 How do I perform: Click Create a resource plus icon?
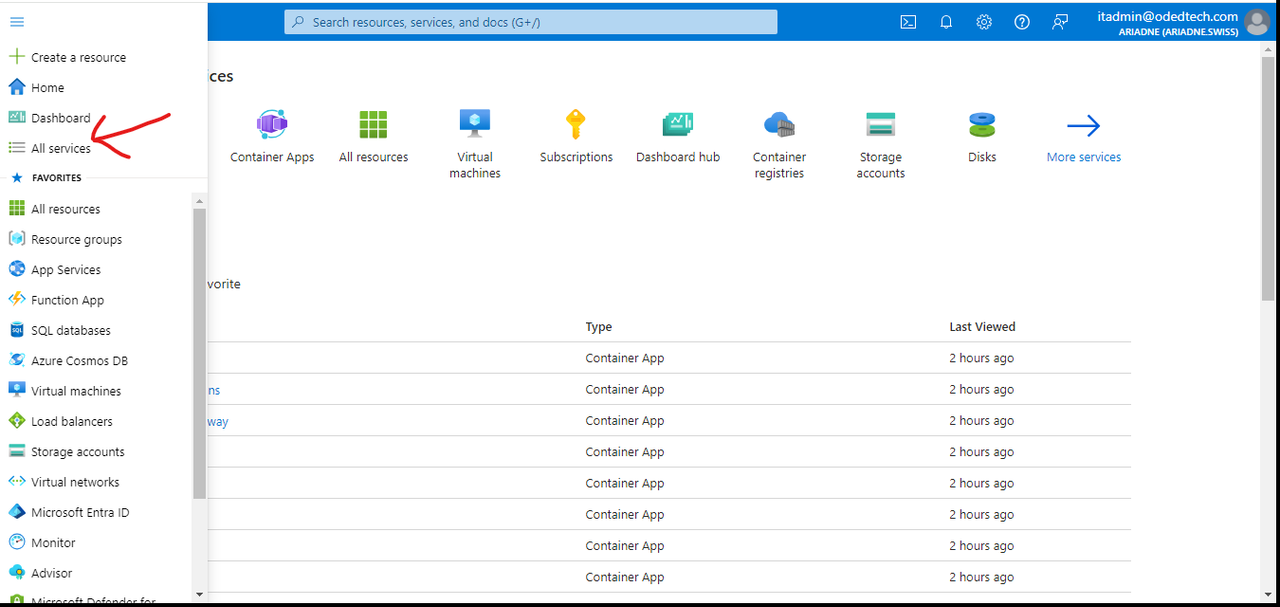[x=16, y=57]
